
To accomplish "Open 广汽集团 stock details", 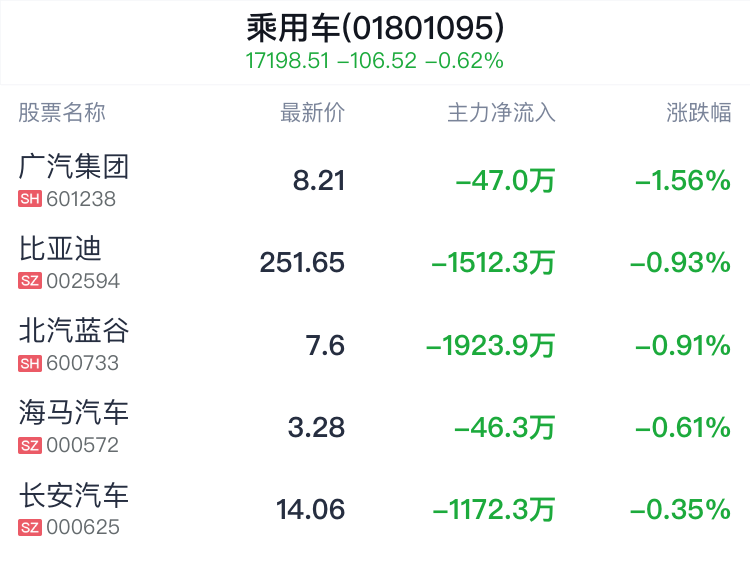I will [x=75, y=166].
